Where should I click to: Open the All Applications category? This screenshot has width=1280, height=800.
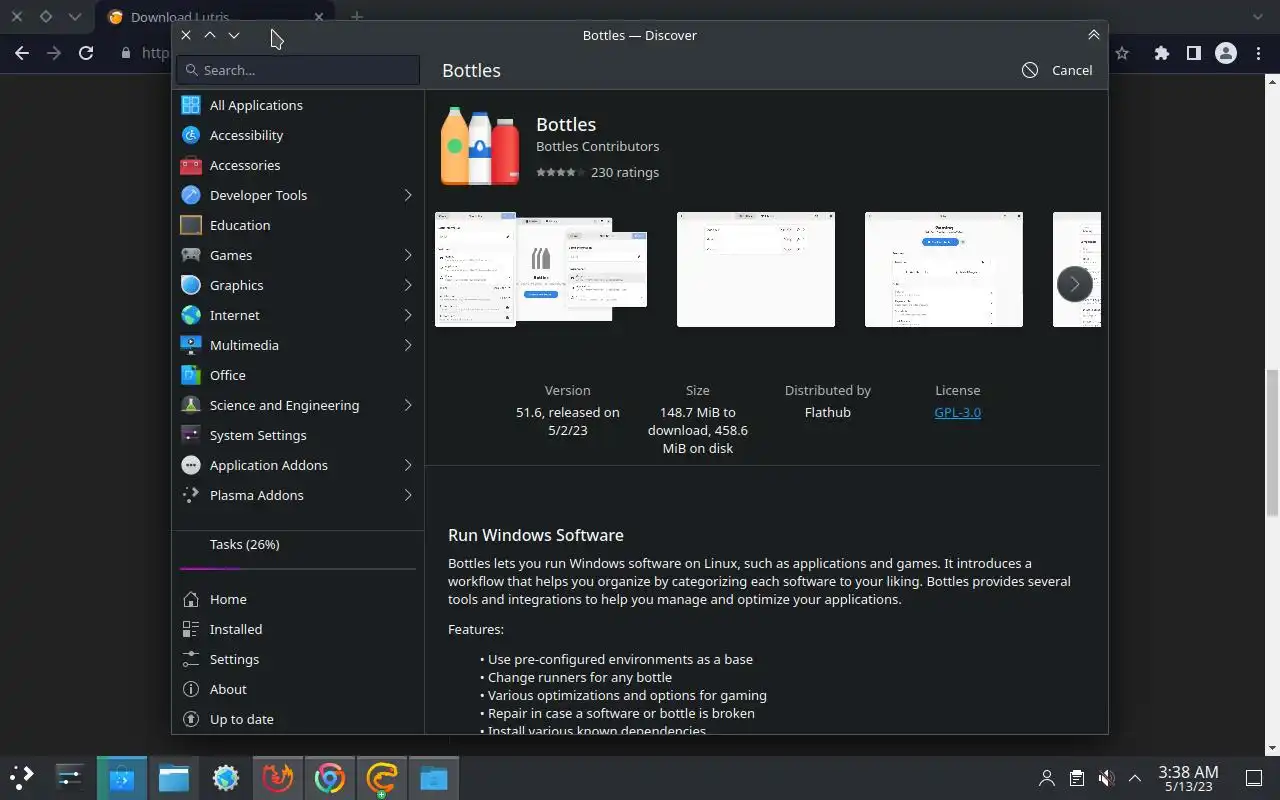point(298,105)
